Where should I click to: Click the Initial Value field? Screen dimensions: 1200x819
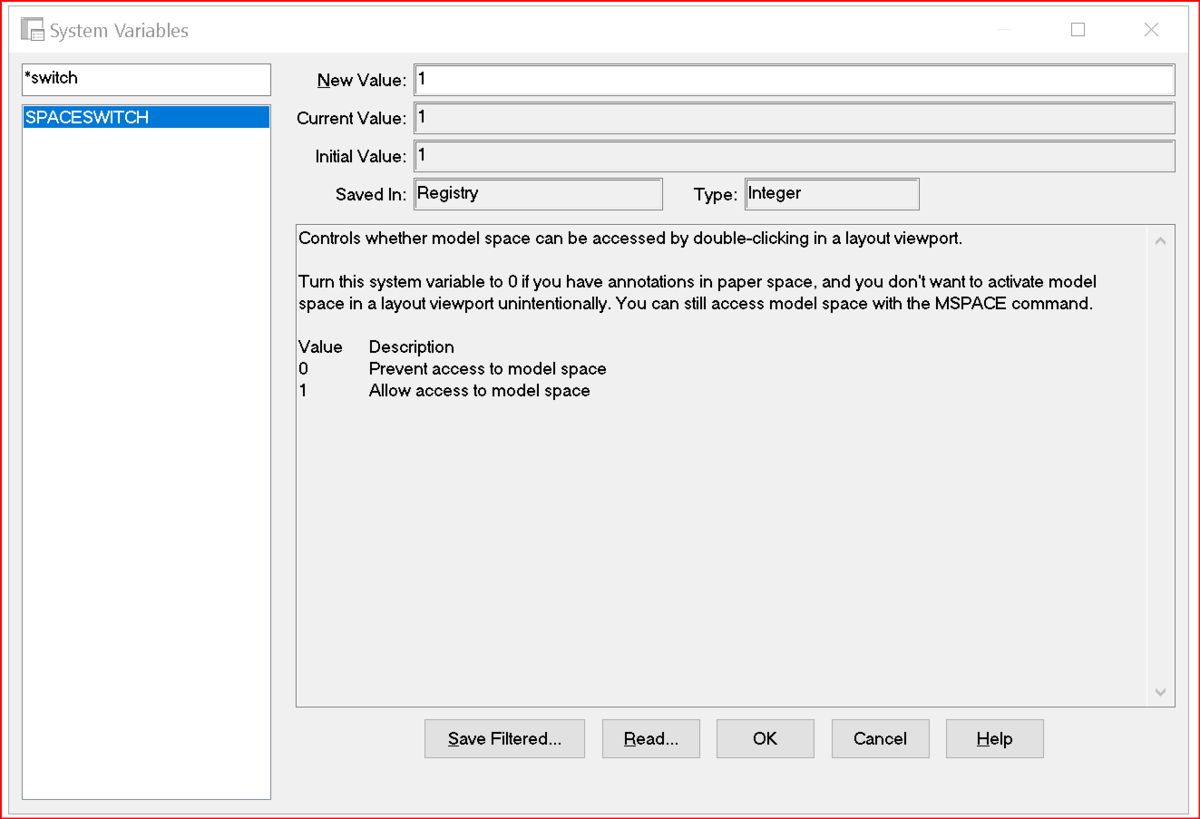(x=794, y=156)
